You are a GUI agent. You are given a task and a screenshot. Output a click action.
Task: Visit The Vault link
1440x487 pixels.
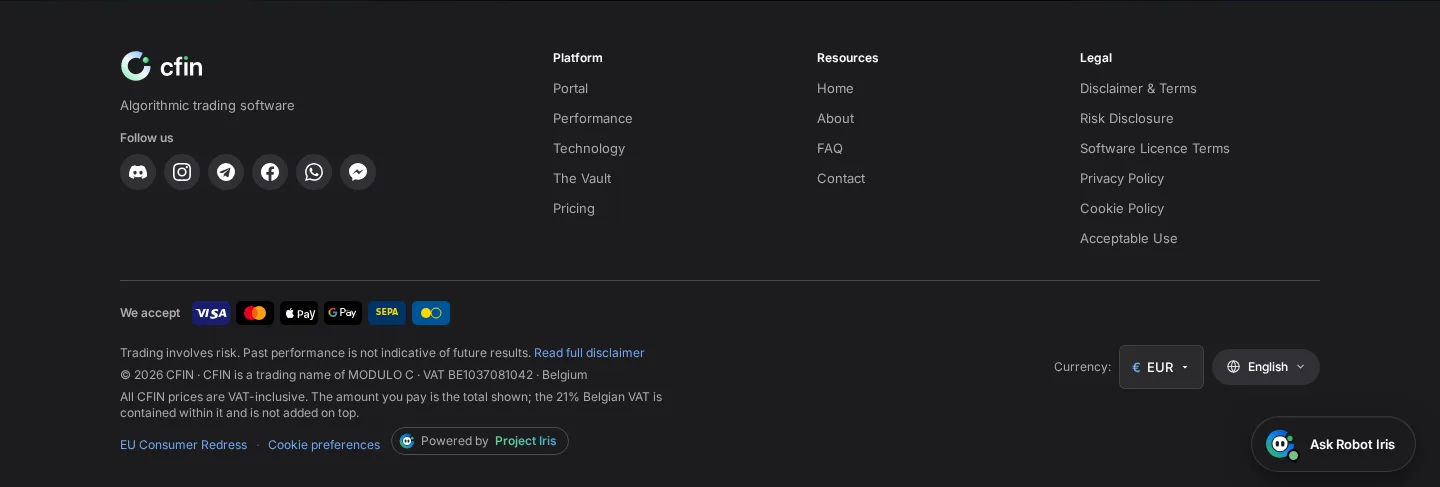(x=582, y=178)
